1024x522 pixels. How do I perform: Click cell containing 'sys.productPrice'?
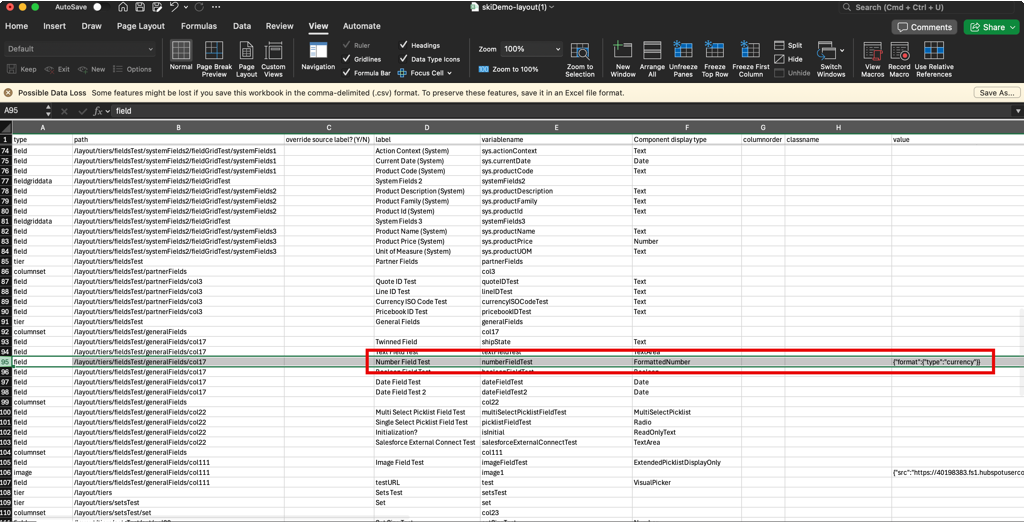click(x=556, y=241)
